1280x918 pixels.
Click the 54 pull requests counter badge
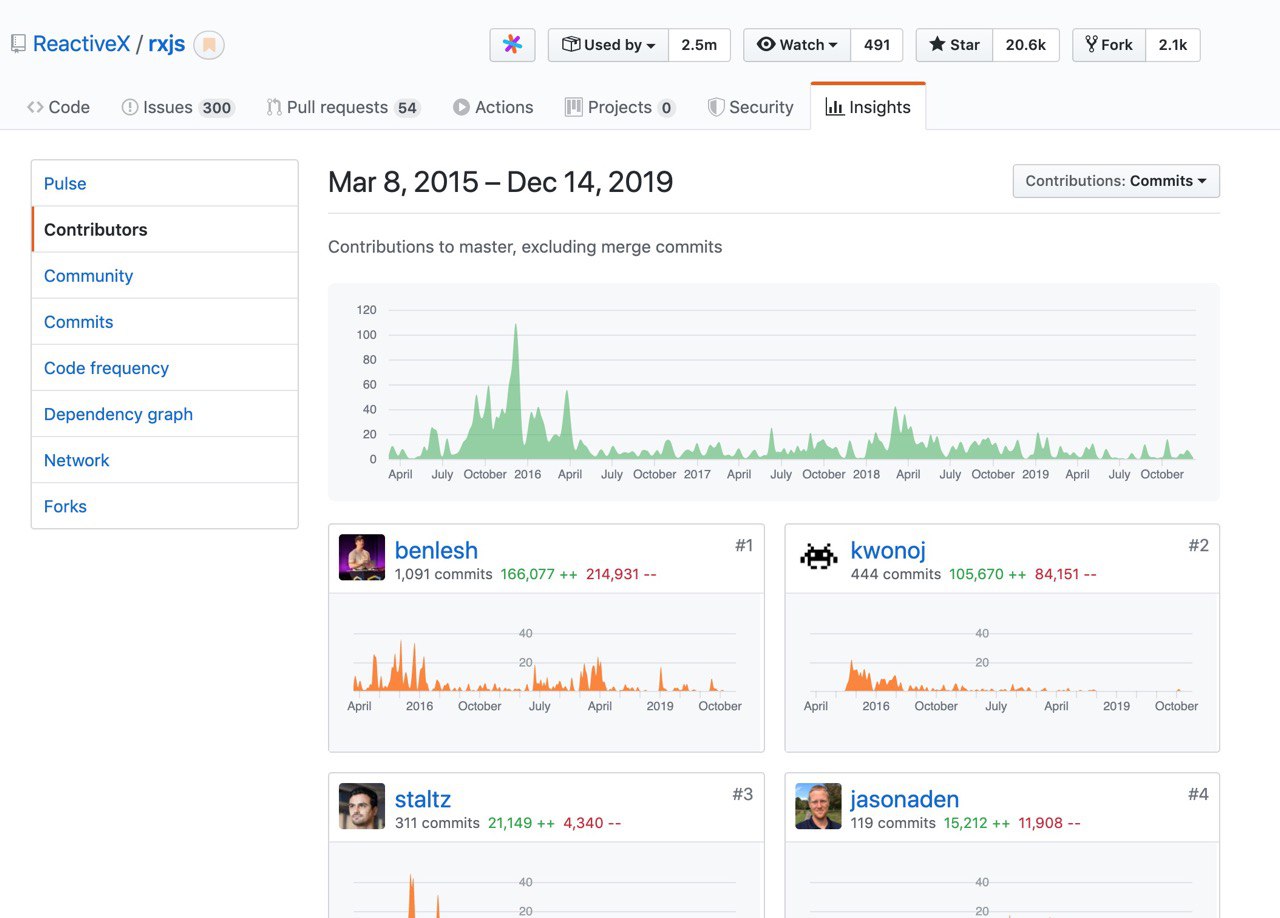406,108
